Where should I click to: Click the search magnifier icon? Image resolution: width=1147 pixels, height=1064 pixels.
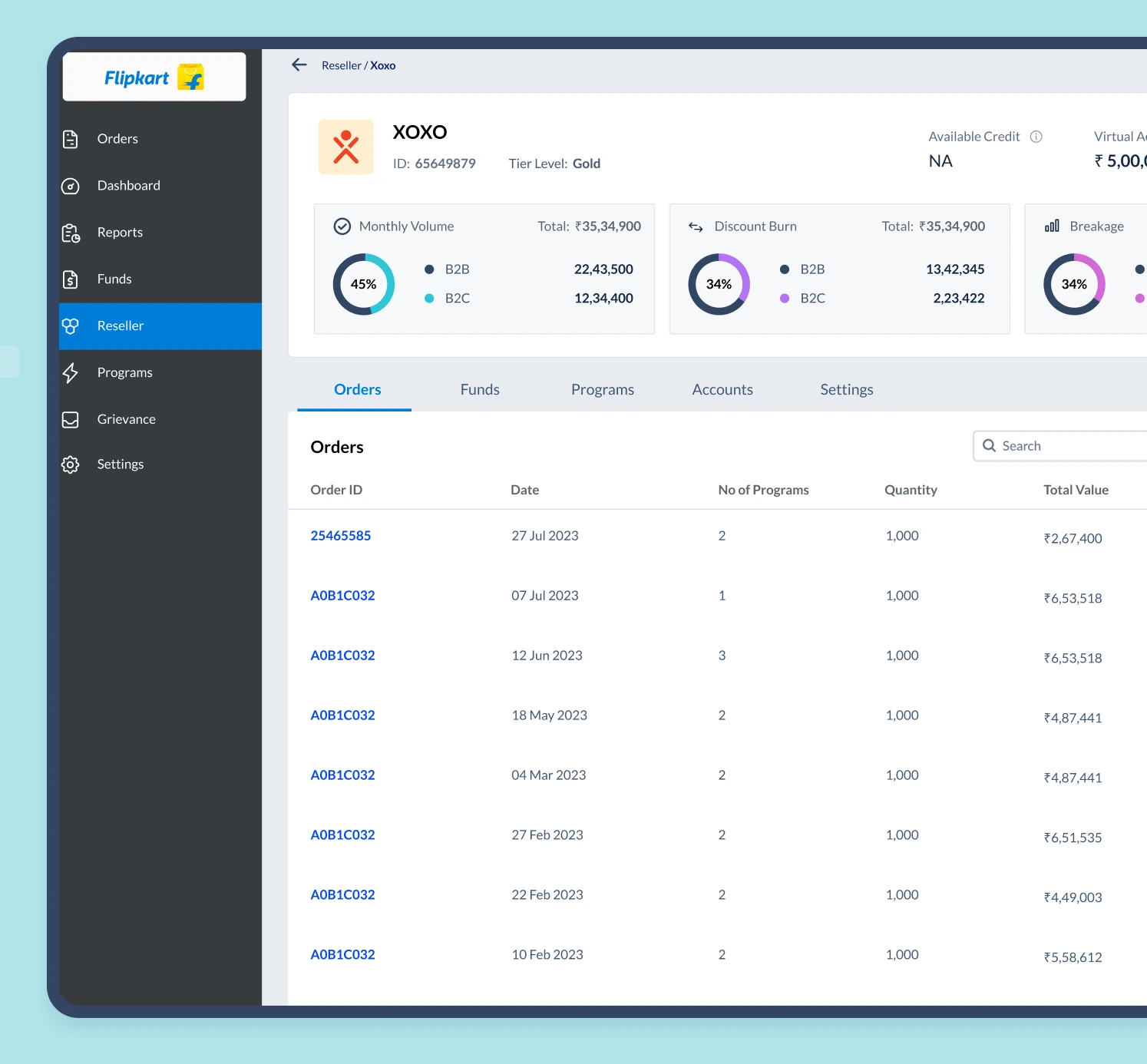(x=990, y=446)
